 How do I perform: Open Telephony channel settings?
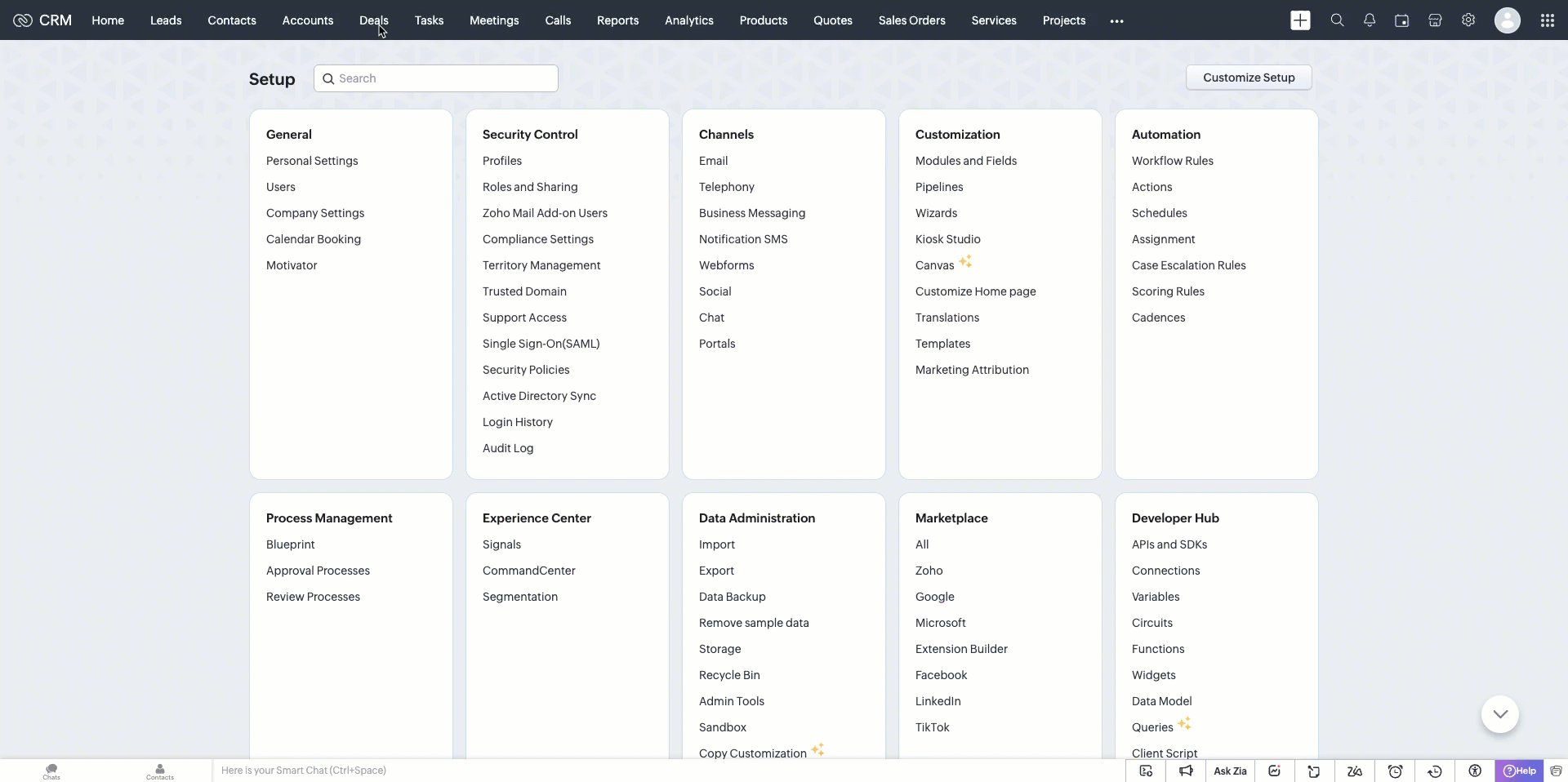[x=727, y=187]
